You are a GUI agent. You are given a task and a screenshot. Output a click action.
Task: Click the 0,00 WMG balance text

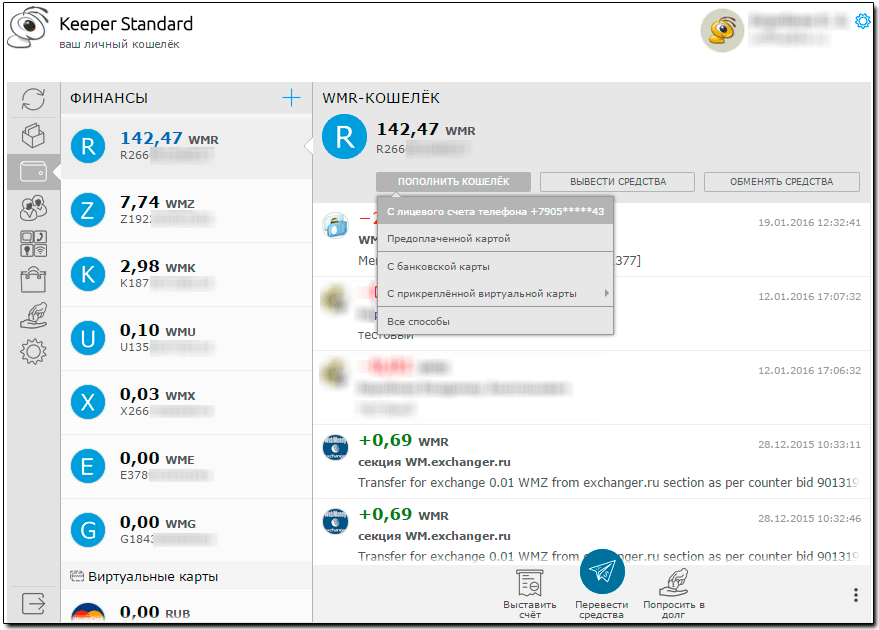coord(158,522)
